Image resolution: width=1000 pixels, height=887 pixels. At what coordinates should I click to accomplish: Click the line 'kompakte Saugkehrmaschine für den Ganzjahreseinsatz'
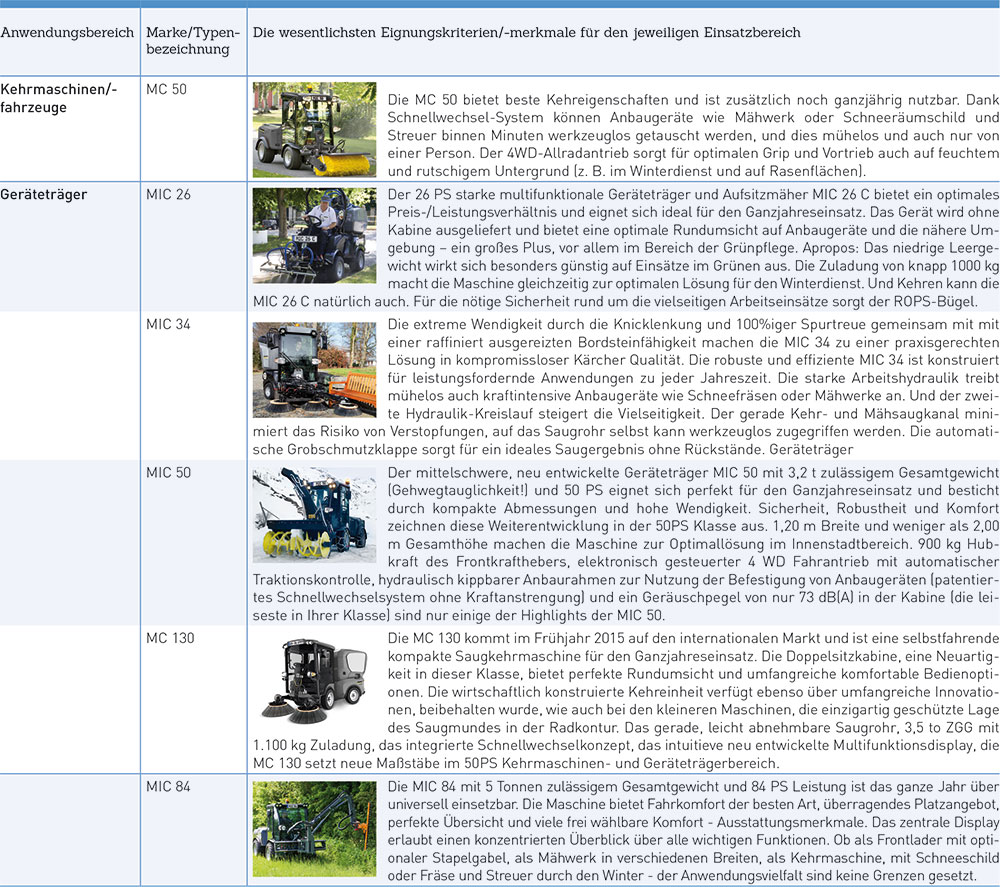694,656
